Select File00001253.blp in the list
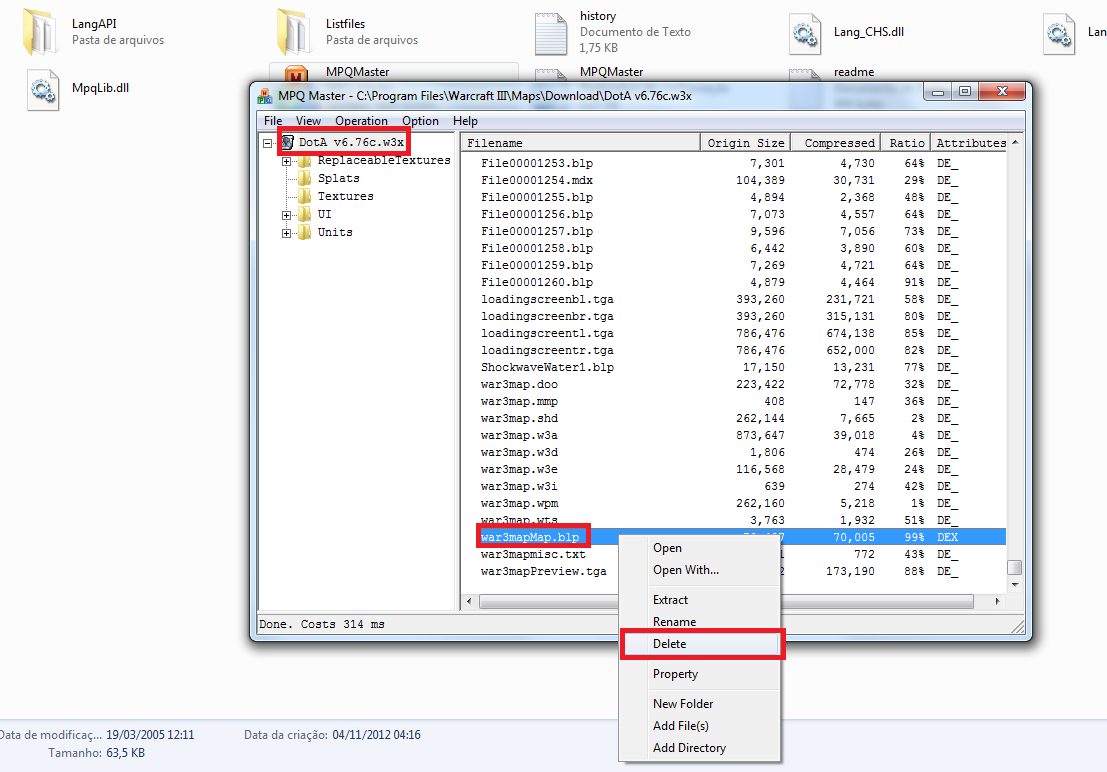1107x772 pixels. pos(537,163)
